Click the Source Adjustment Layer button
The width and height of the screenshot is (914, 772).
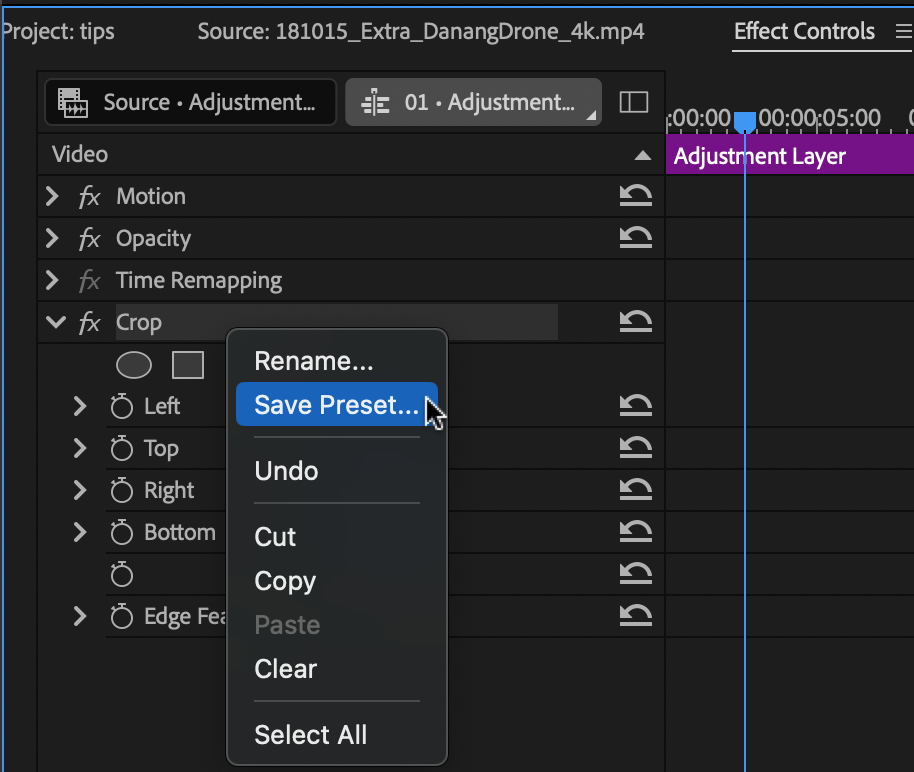tap(191, 103)
